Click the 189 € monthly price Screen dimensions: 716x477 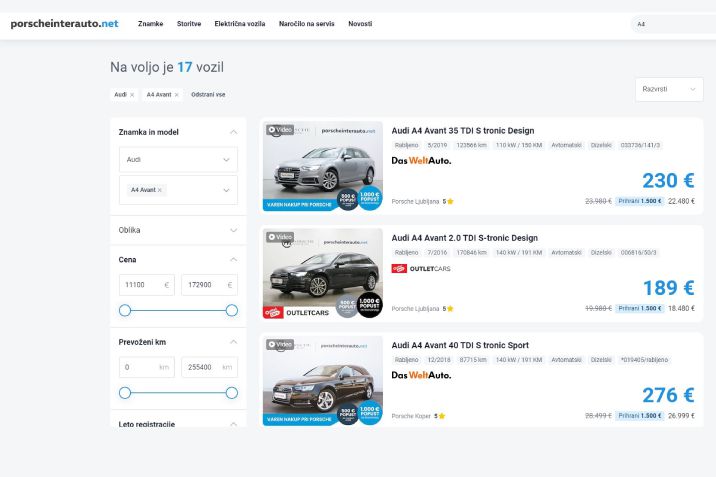[x=669, y=288]
